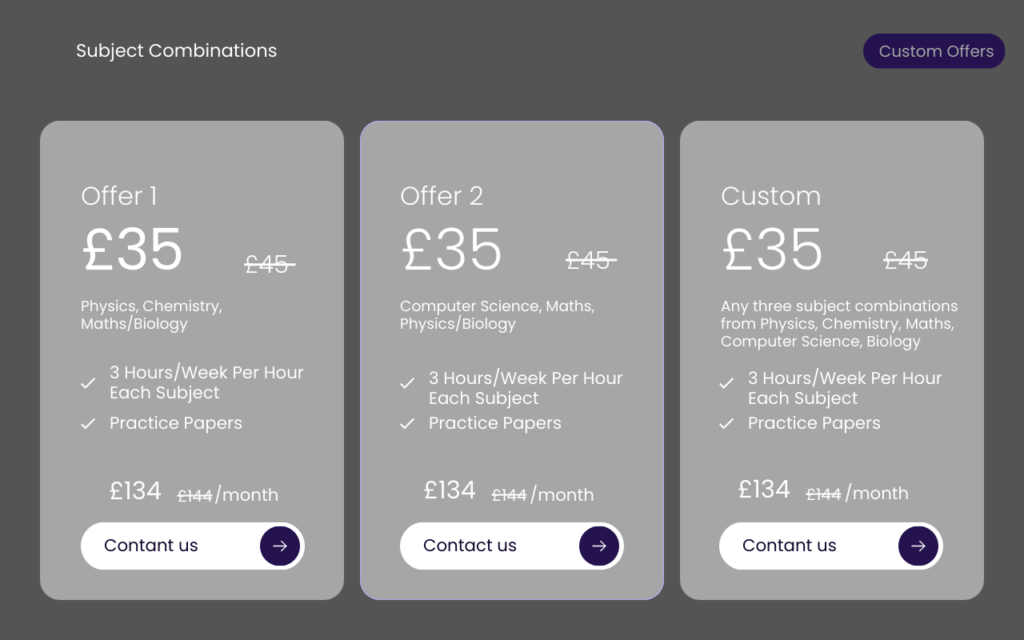Click the arrow icon in Custom card
Screen dimensions: 1024x640
pyautogui.click(x=918, y=546)
